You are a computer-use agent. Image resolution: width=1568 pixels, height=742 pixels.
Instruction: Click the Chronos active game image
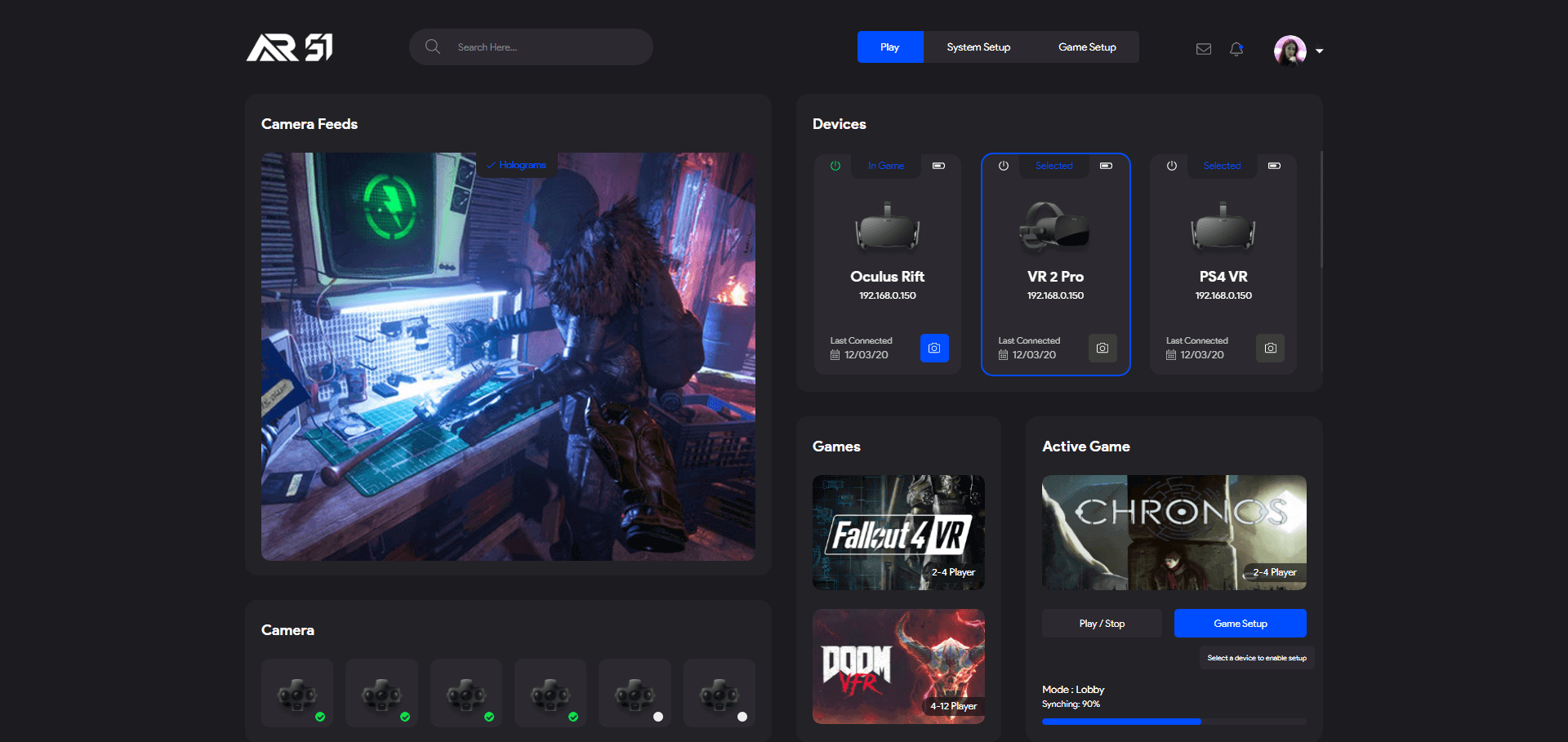pos(1174,532)
